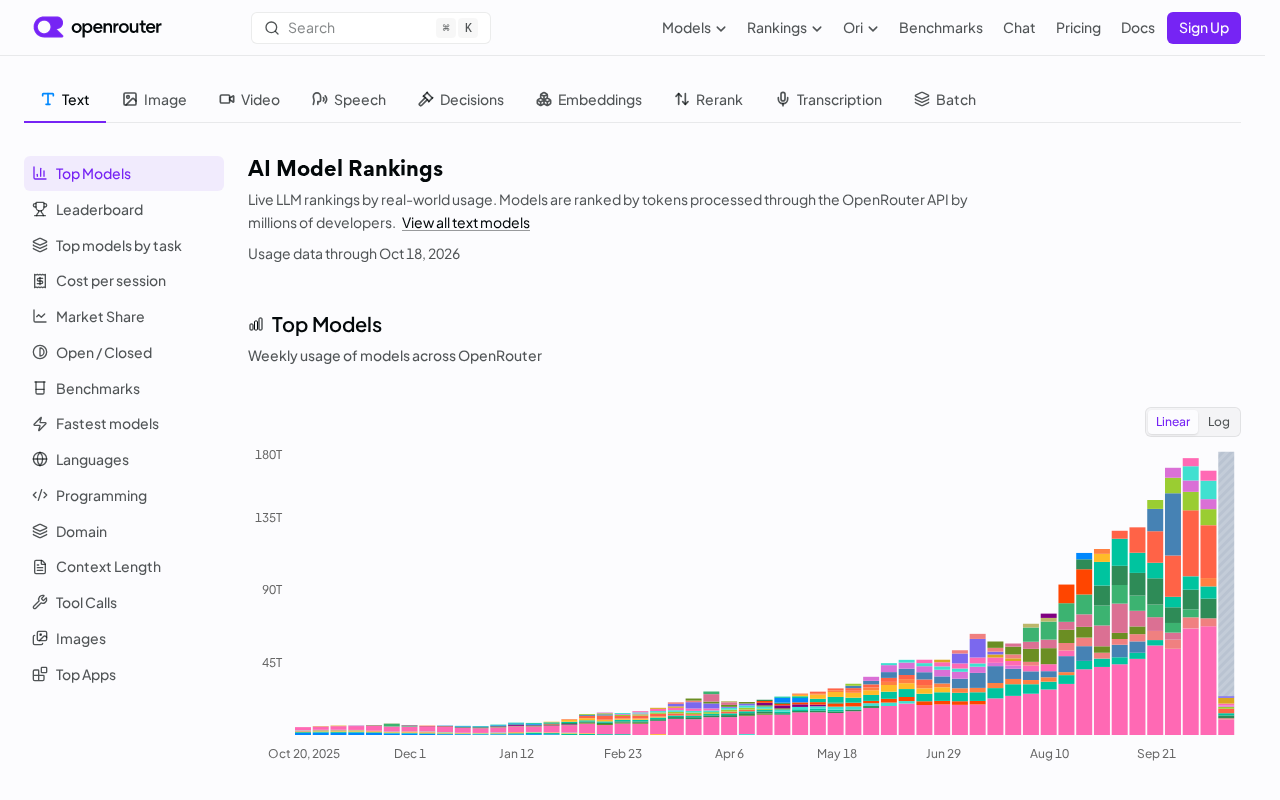Viewport: 1280px width, 800px height.
Task: Click the Tool Calls wrench icon
Action: [x=40, y=602]
